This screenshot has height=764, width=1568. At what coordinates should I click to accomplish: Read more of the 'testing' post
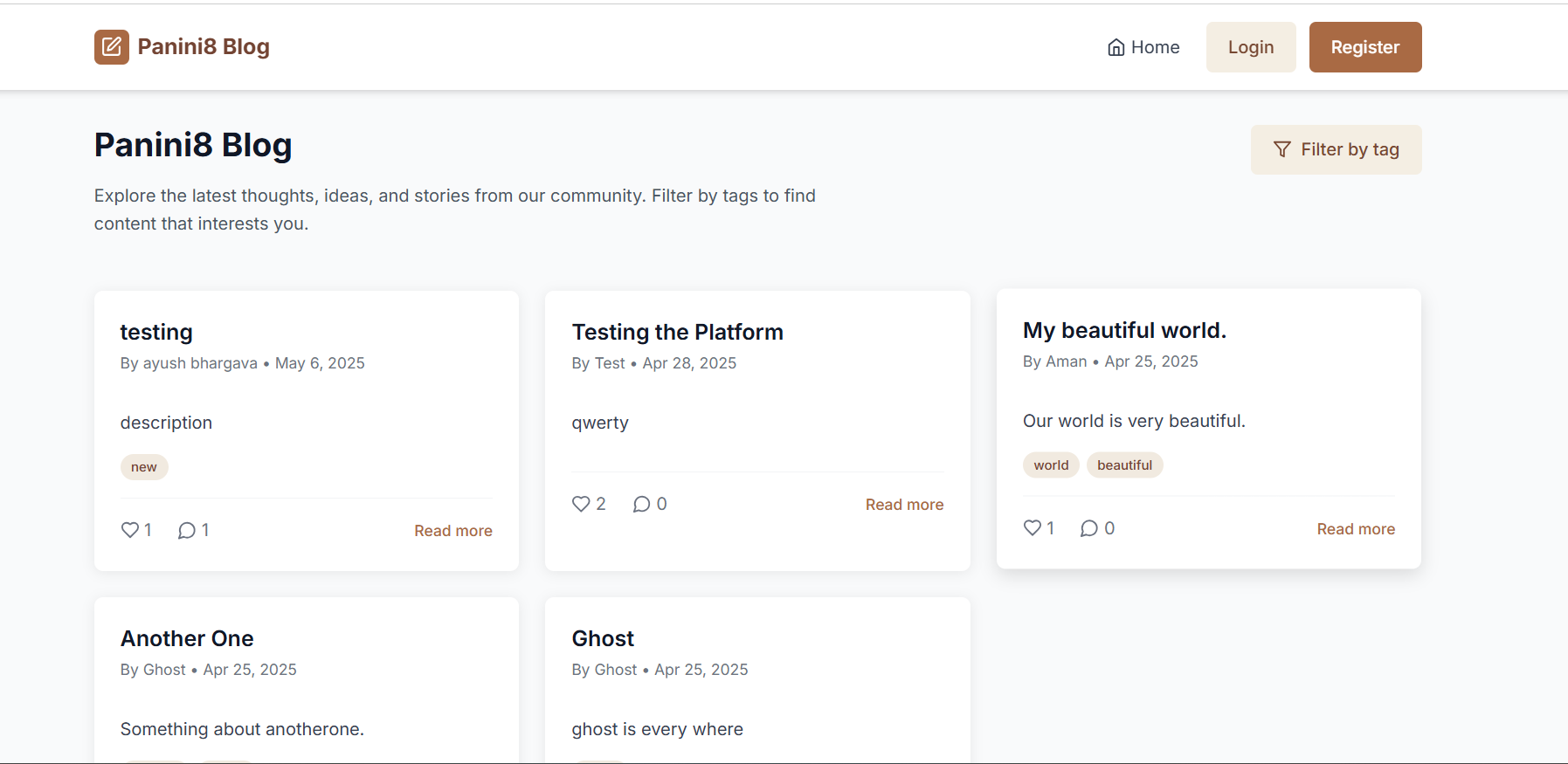(452, 531)
